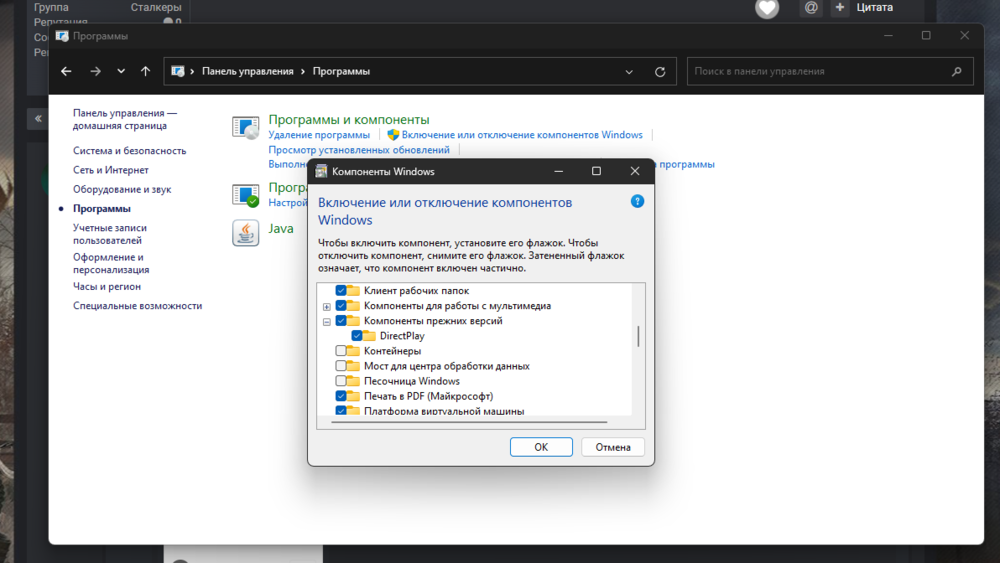Open the Java control panel item
The width and height of the screenshot is (1000, 563).
click(281, 228)
